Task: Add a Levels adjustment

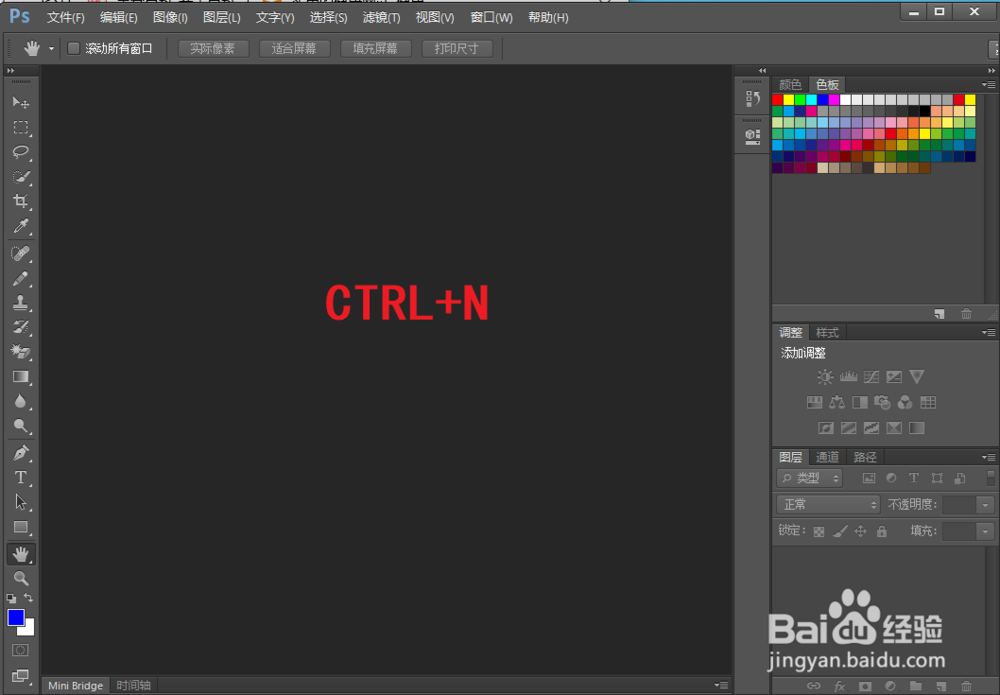Action: [848, 377]
